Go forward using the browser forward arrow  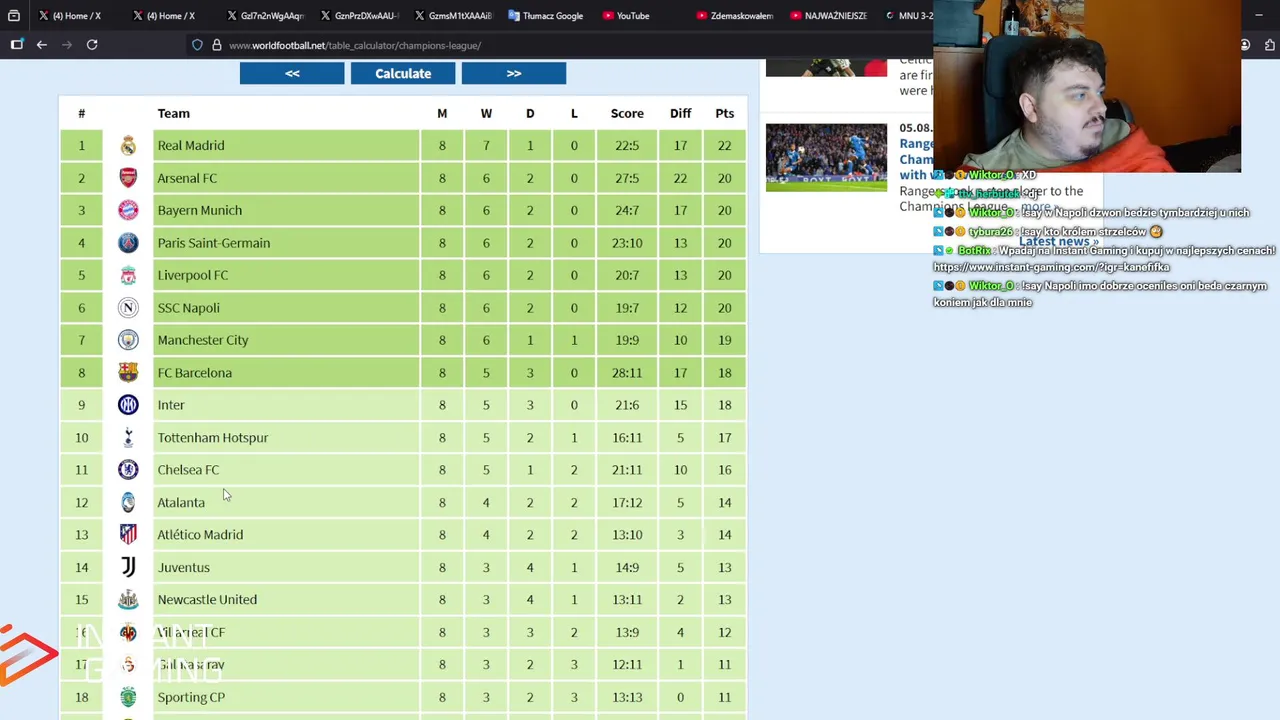(67, 45)
